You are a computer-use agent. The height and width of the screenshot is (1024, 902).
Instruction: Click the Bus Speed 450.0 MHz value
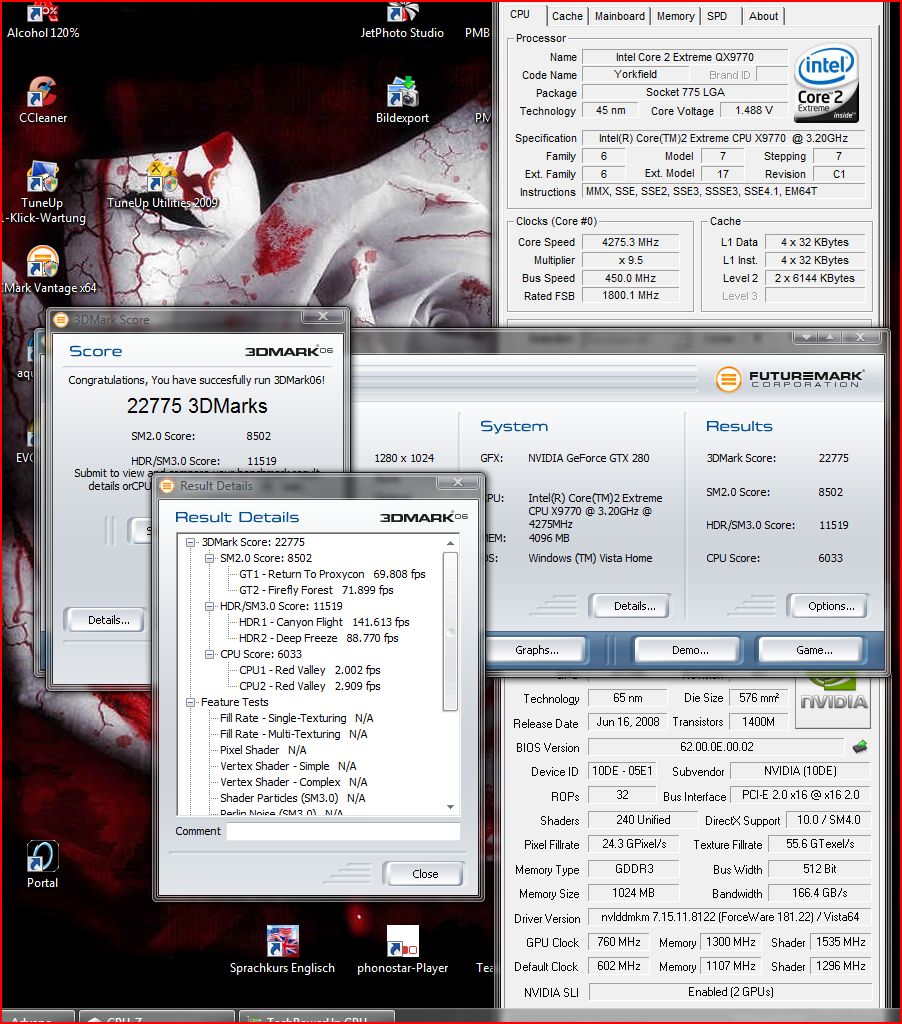click(x=630, y=278)
